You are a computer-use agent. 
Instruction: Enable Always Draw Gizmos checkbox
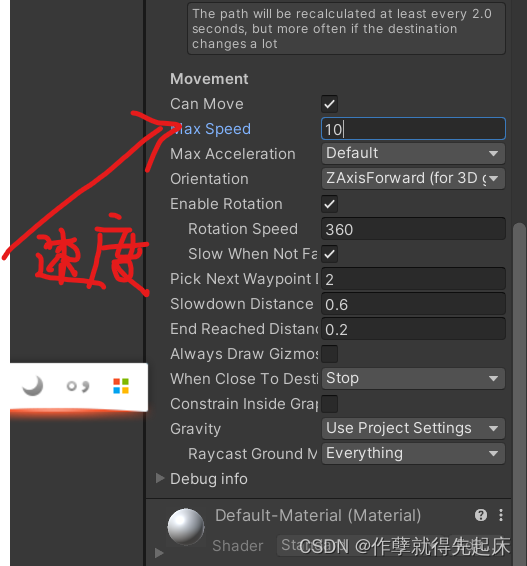click(x=329, y=354)
